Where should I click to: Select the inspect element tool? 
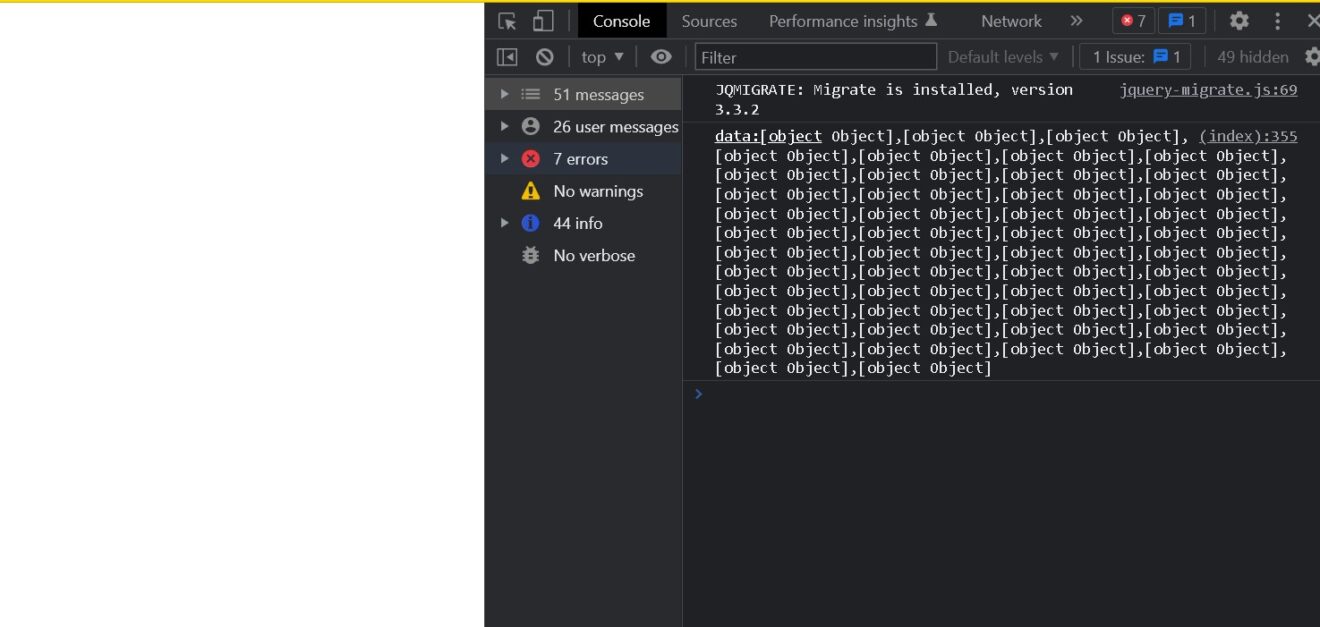click(x=506, y=20)
